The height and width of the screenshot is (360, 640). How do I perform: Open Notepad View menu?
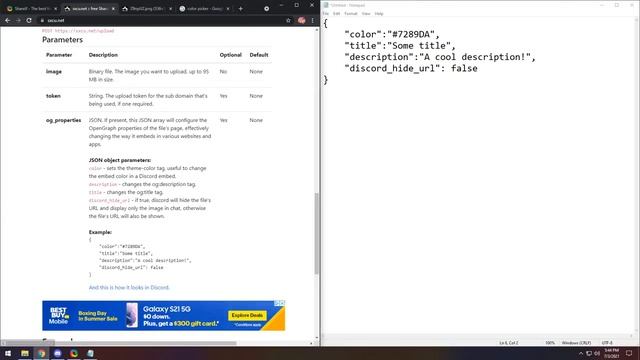point(366,14)
